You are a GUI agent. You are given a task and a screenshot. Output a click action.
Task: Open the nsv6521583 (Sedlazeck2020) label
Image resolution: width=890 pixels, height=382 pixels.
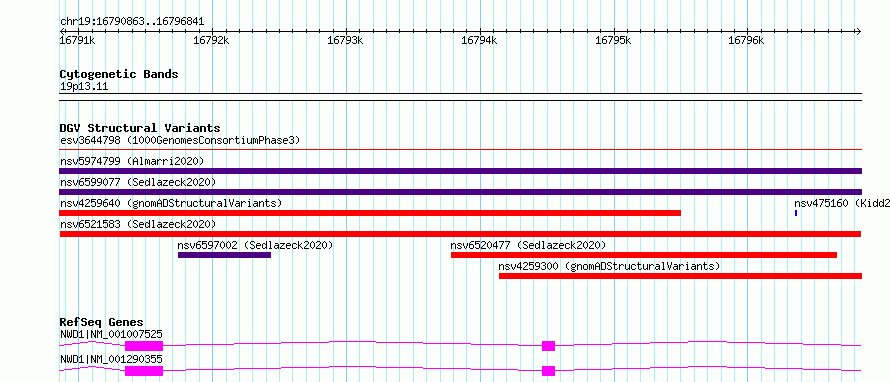138,224
